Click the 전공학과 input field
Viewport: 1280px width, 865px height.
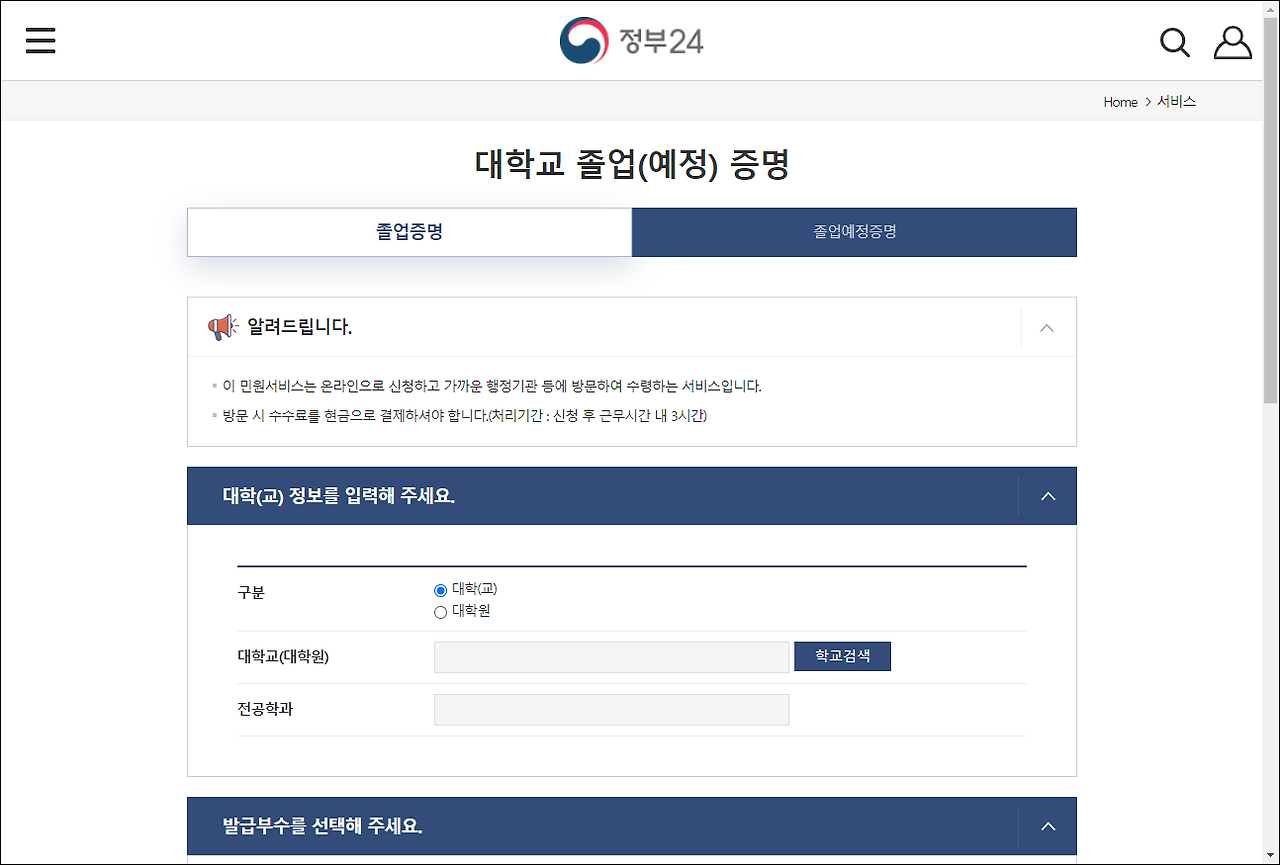[x=611, y=709]
